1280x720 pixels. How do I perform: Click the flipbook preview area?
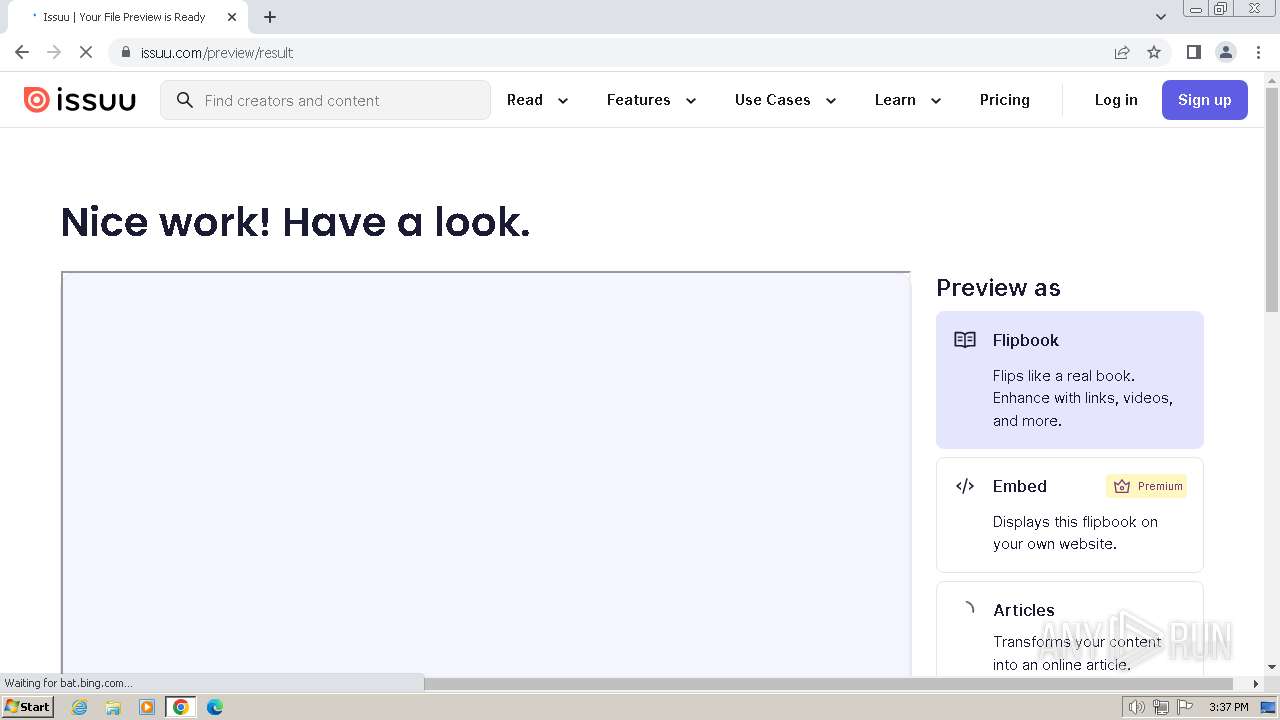(486, 474)
